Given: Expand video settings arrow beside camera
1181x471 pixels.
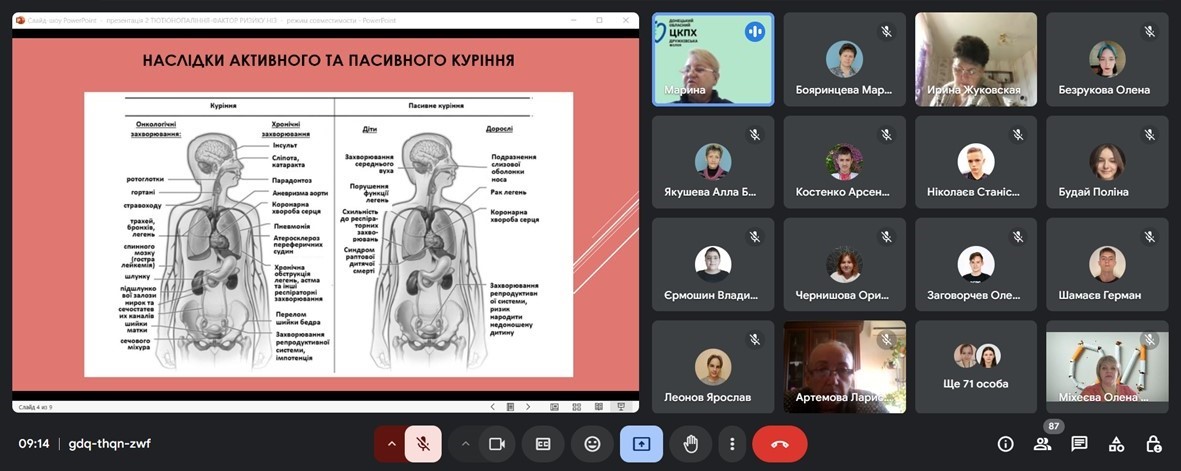Looking at the screenshot, I should point(465,444).
